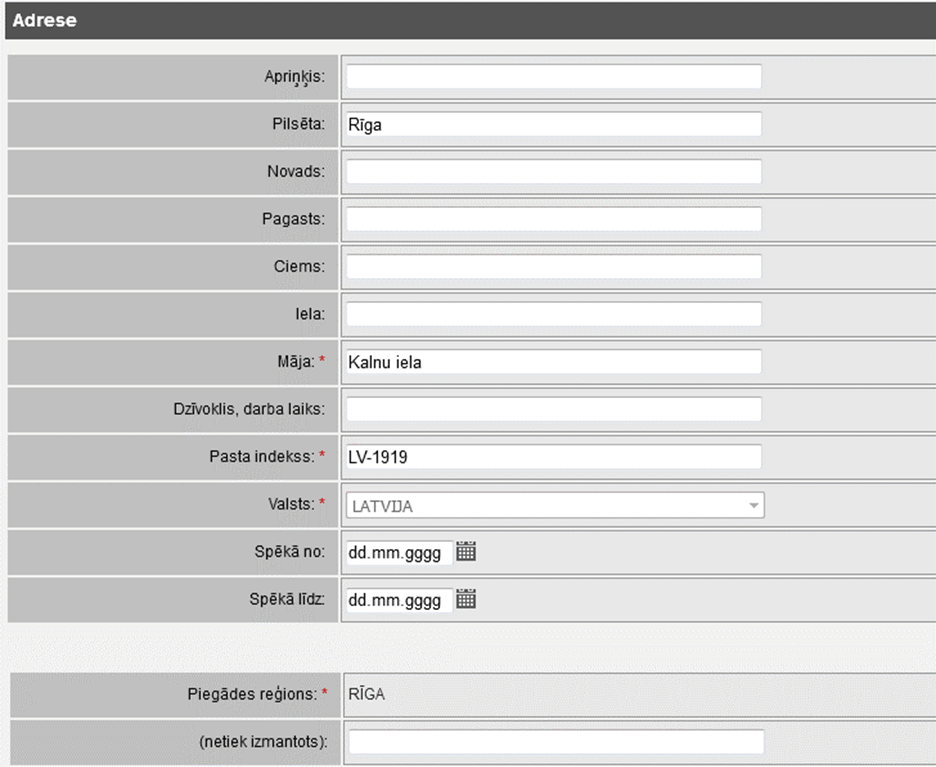Edit the Māja field with Kalnu iela
This screenshot has height=767, width=936.
(x=553, y=362)
